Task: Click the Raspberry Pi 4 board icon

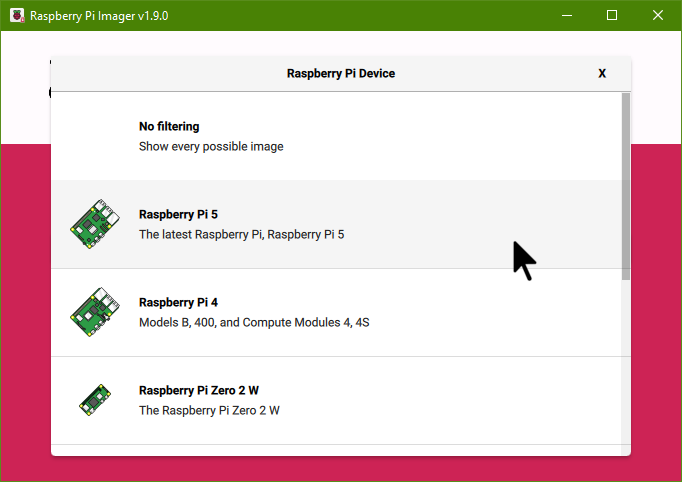Action: pyautogui.click(x=92, y=312)
